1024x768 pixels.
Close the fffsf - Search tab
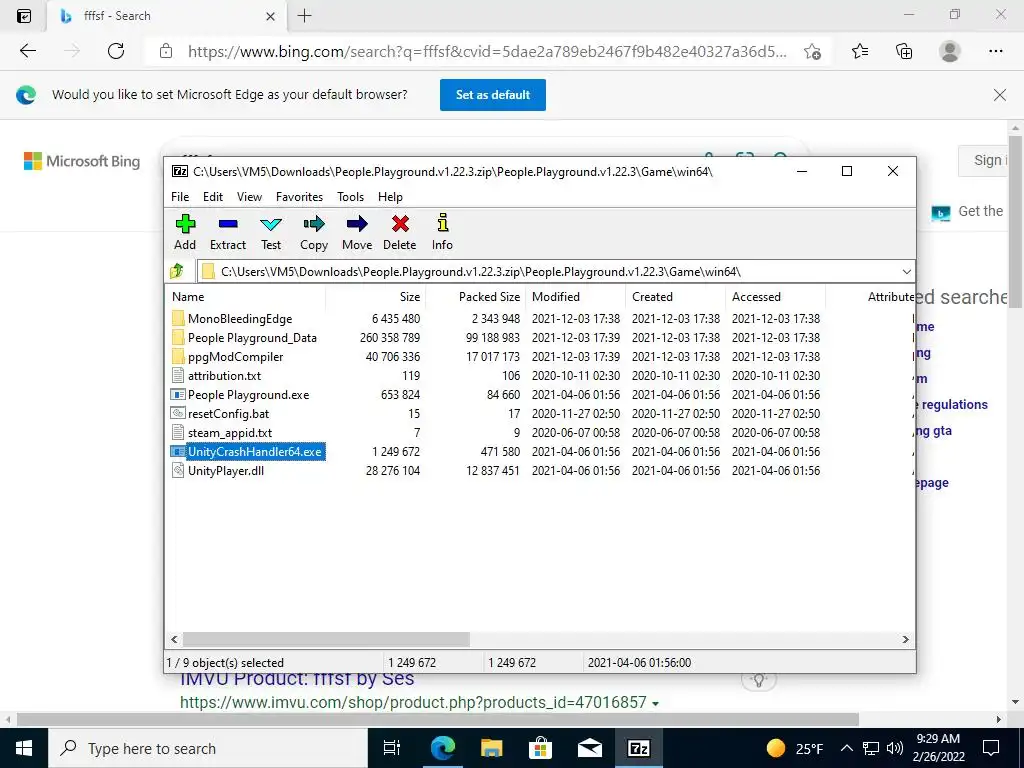click(x=270, y=16)
